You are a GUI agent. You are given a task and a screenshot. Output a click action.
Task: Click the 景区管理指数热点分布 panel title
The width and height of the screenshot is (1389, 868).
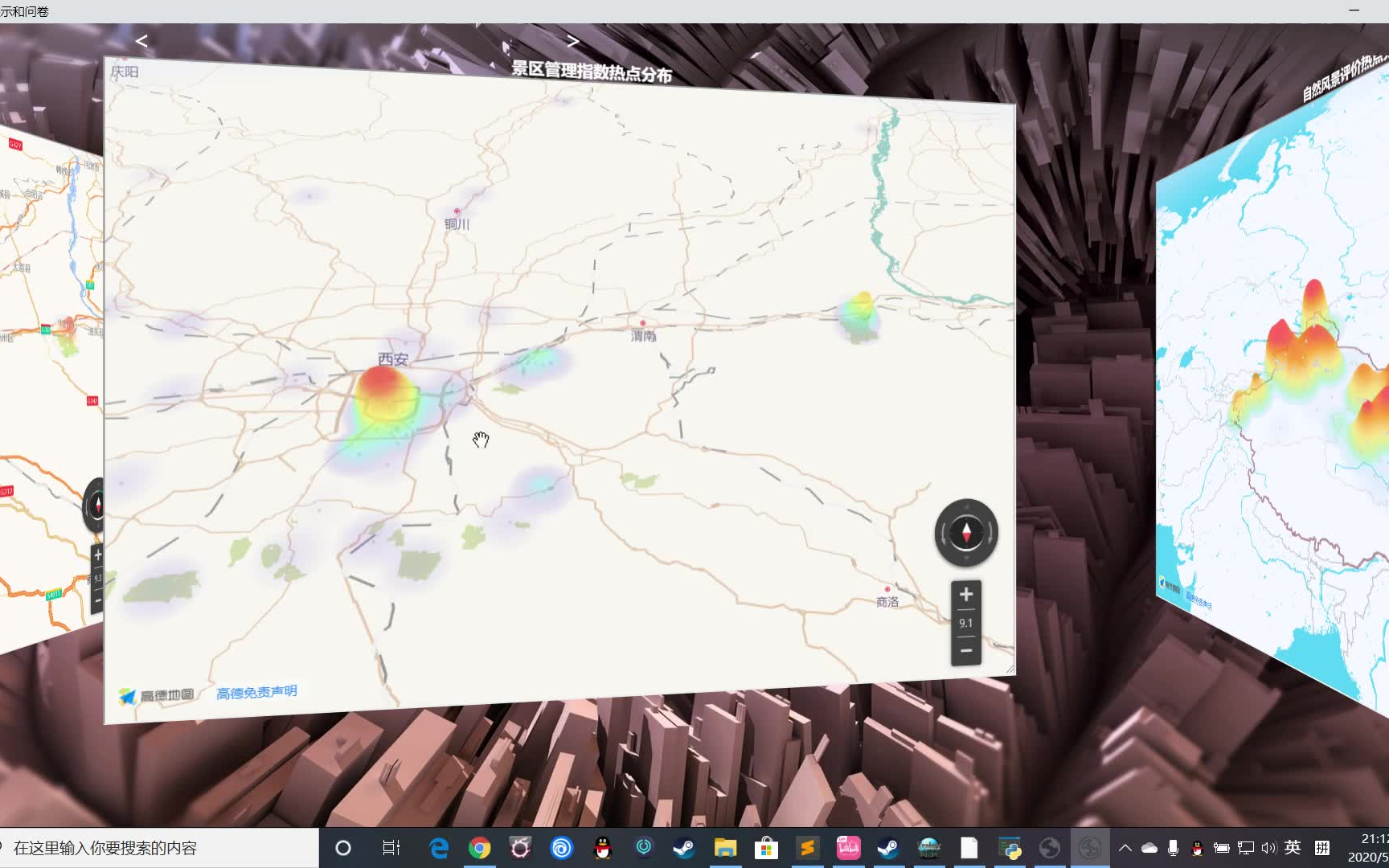pyautogui.click(x=592, y=72)
